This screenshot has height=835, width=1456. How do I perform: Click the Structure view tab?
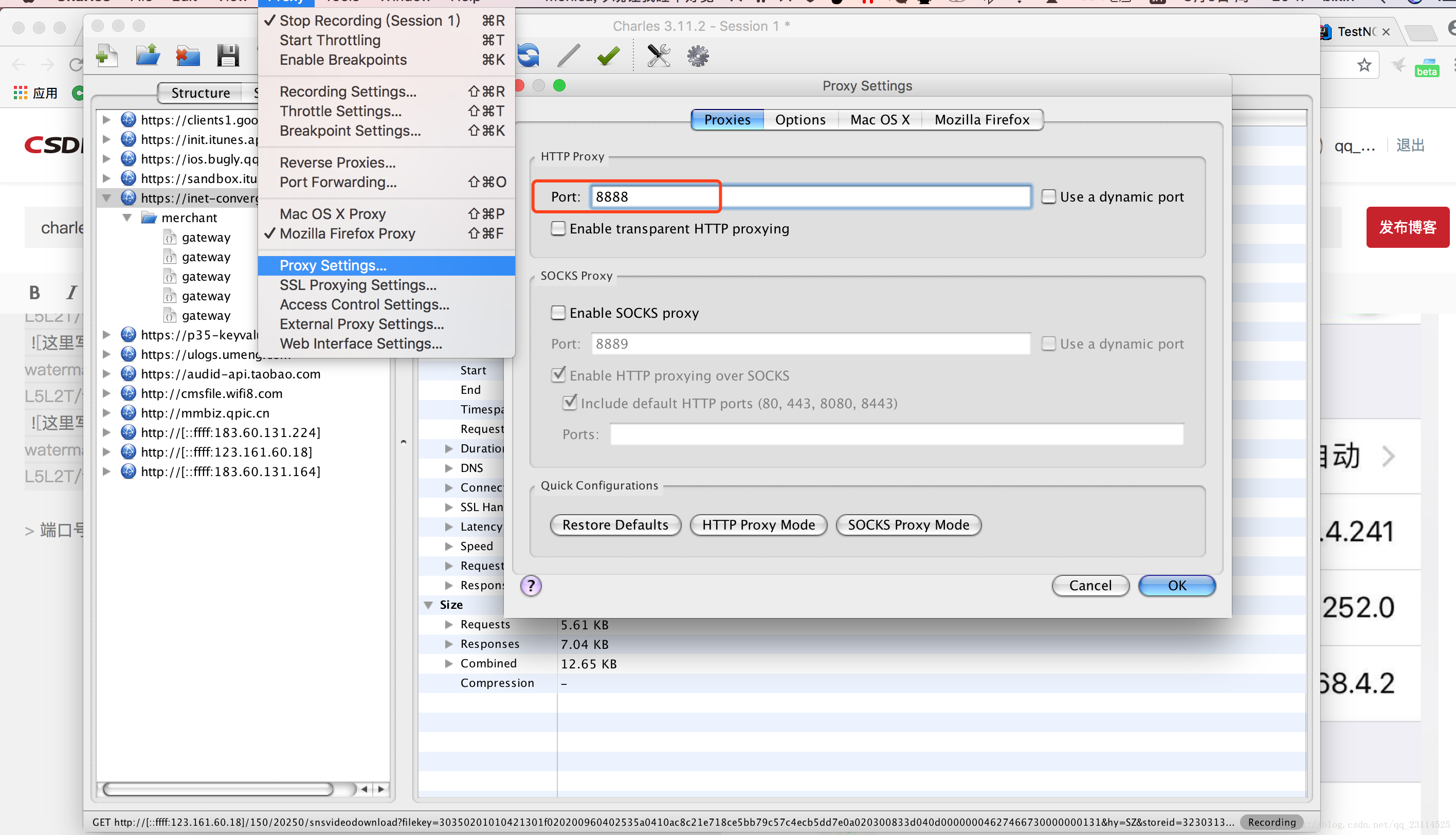click(x=200, y=93)
